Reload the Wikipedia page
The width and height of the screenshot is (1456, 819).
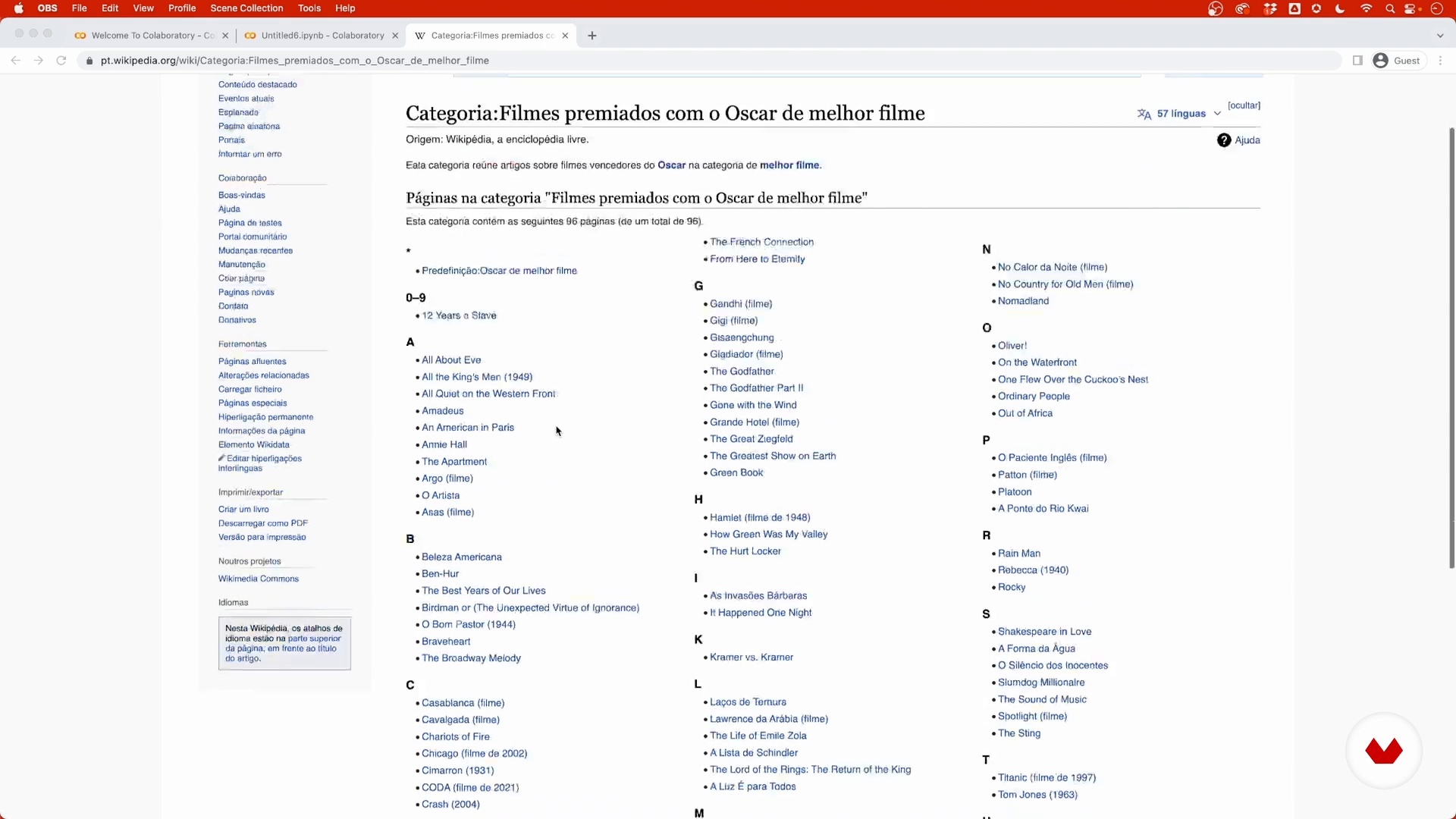(61, 61)
